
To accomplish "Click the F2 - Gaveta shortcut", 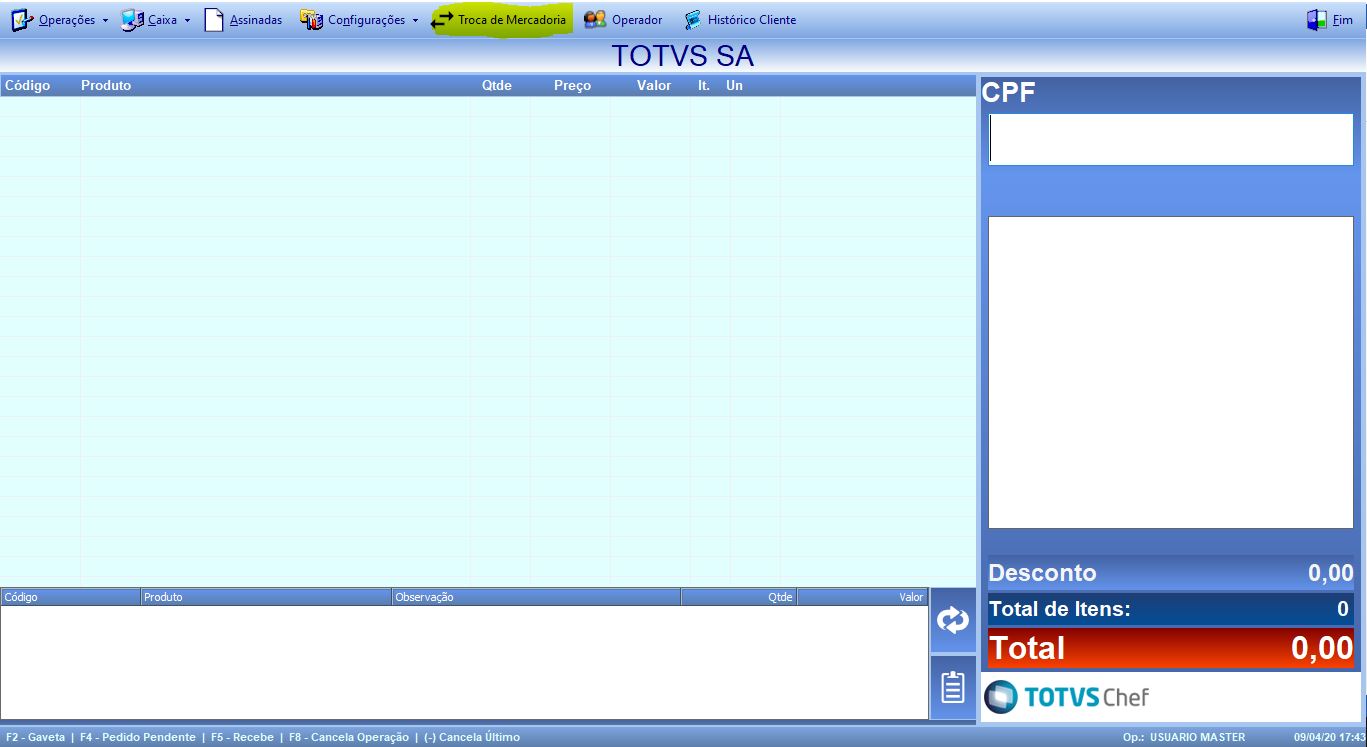I will [x=35, y=737].
